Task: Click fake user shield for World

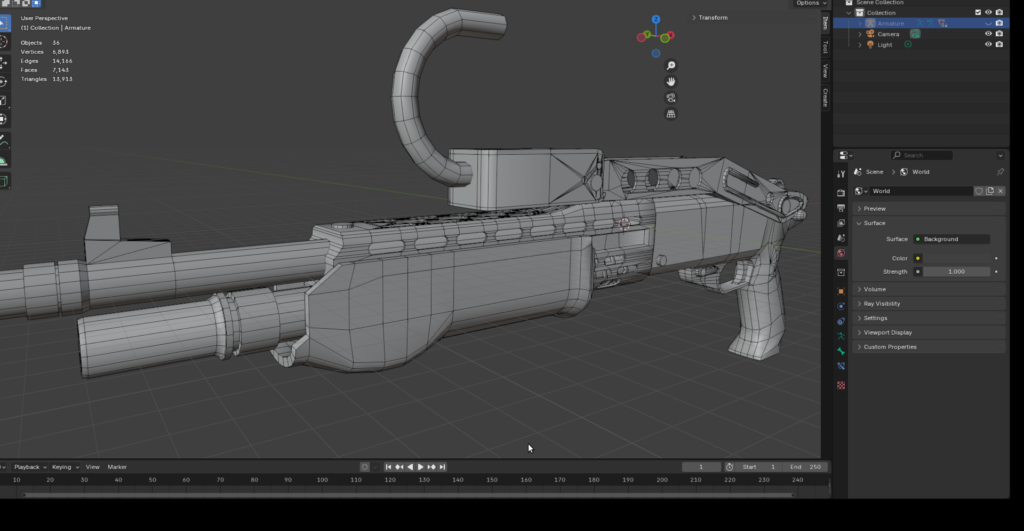Action: point(979,191)
